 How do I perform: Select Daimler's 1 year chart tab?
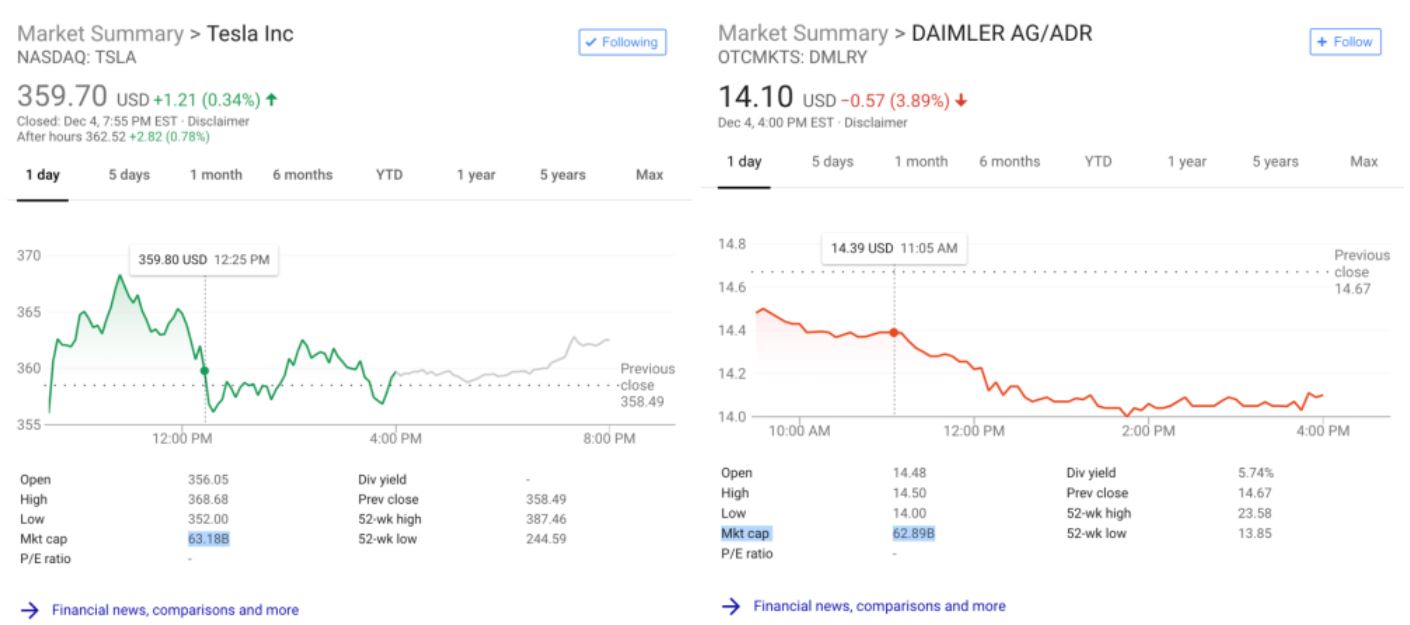pos(1187,162)
